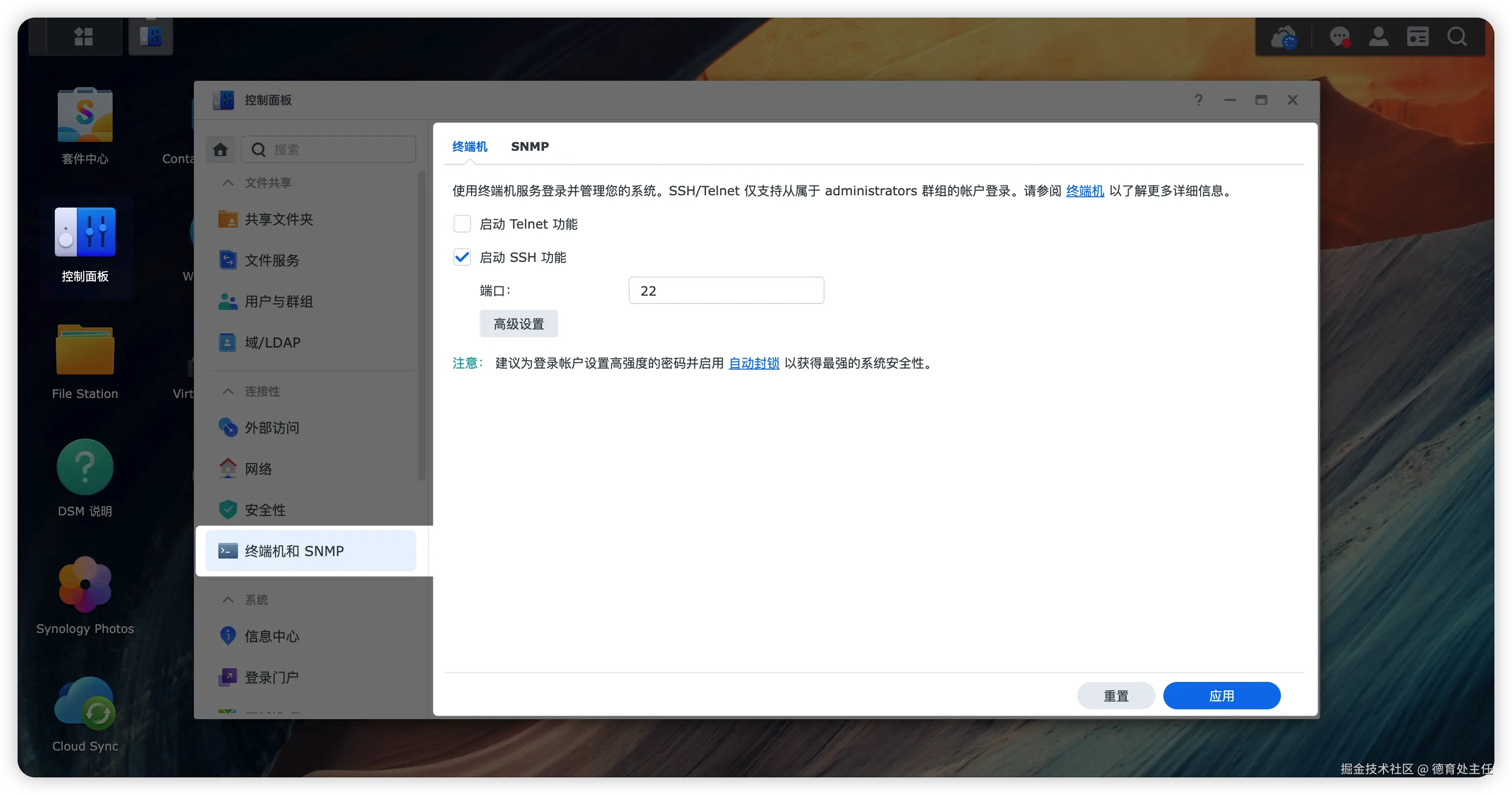
Task: Select 终端机和 SNMP in the sidebar
Action: pos(310,551)
